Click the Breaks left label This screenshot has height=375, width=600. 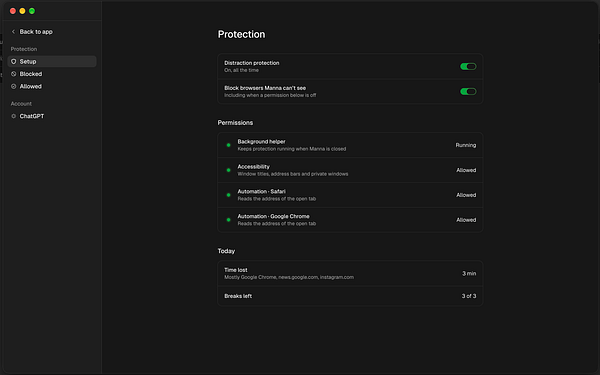[x=238, y=296]
